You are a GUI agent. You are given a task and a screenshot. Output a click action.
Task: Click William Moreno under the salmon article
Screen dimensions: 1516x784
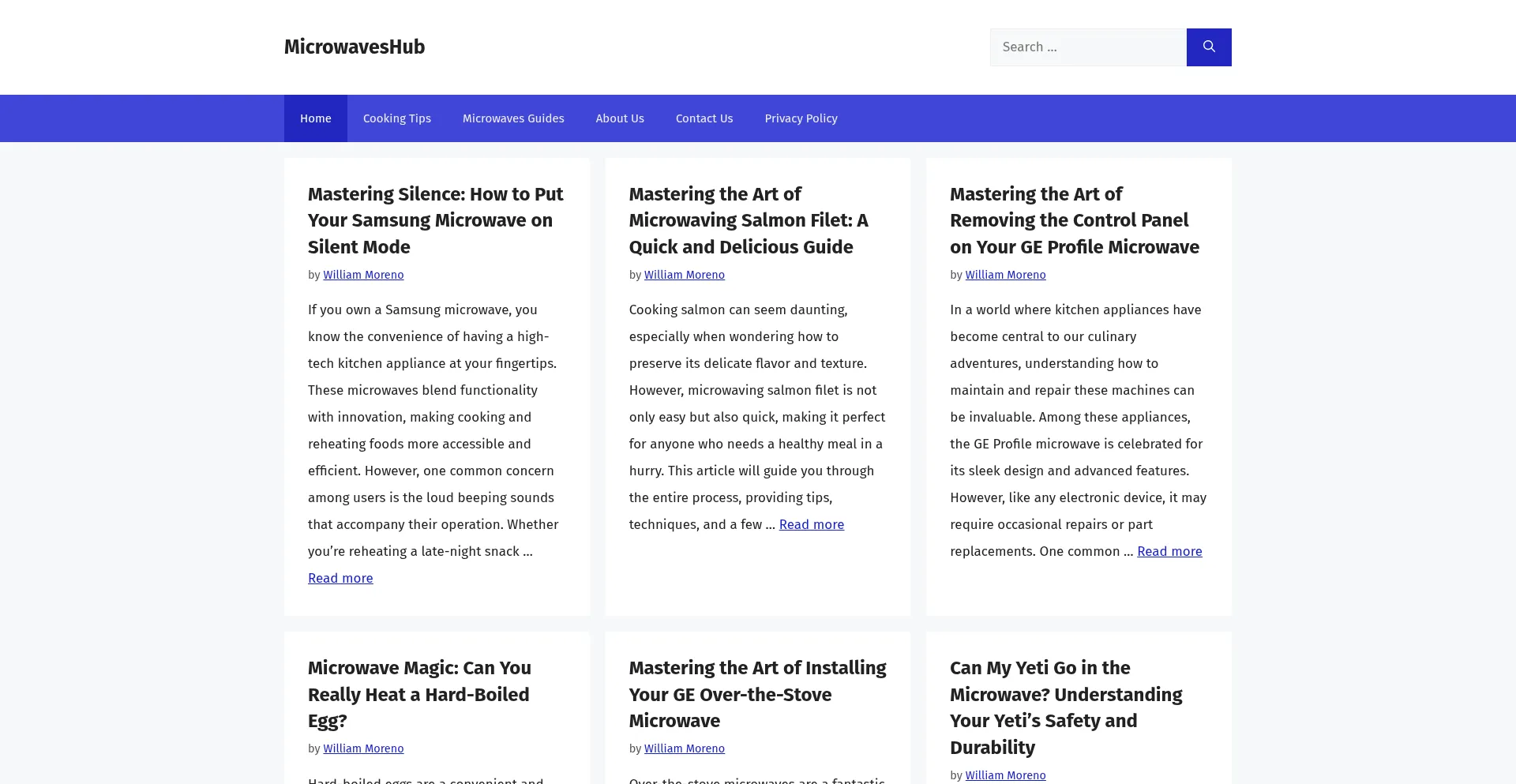click(x=684, y=275)
